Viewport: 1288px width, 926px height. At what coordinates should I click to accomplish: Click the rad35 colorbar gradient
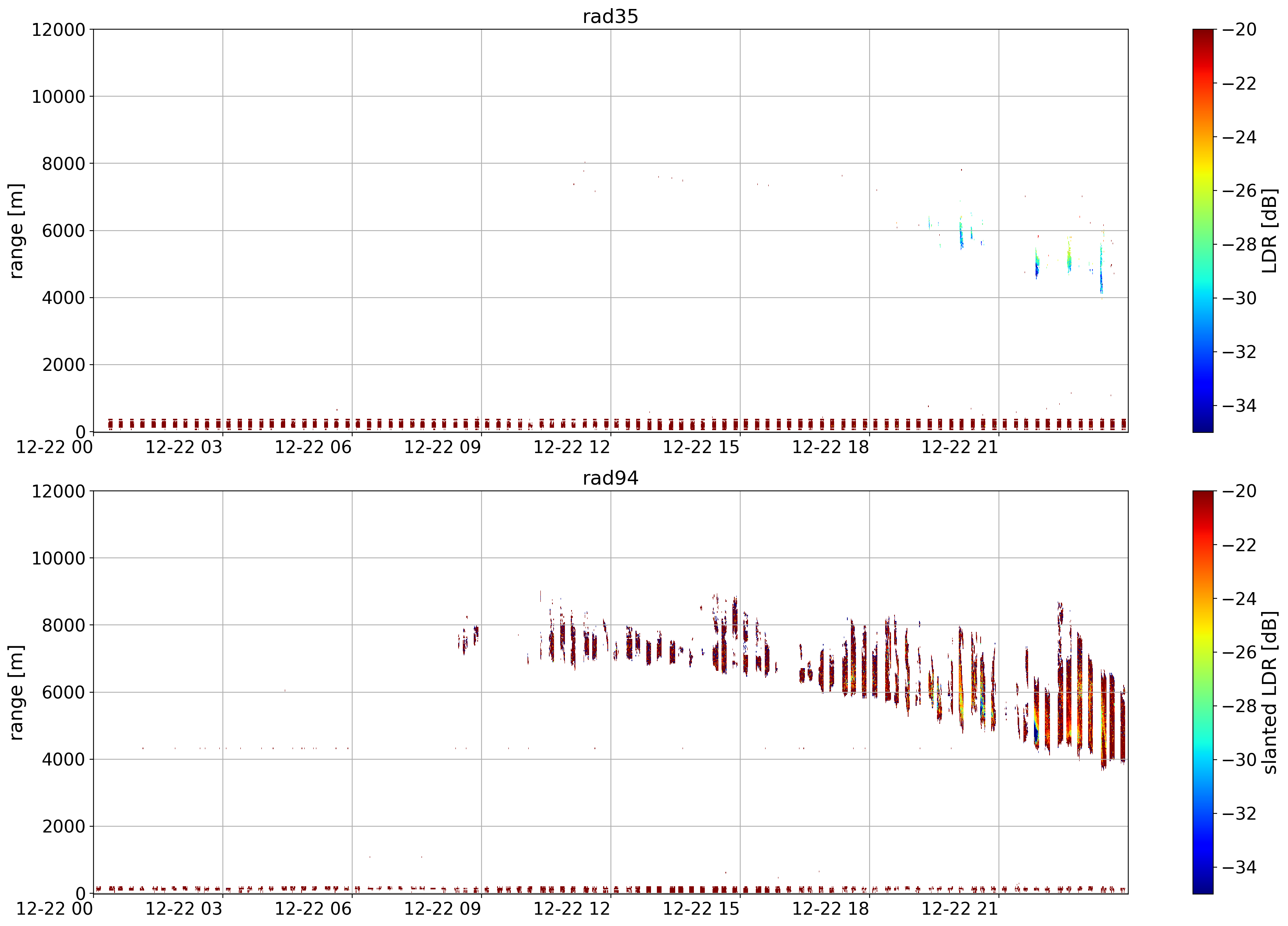click(x=1203, y=231)
